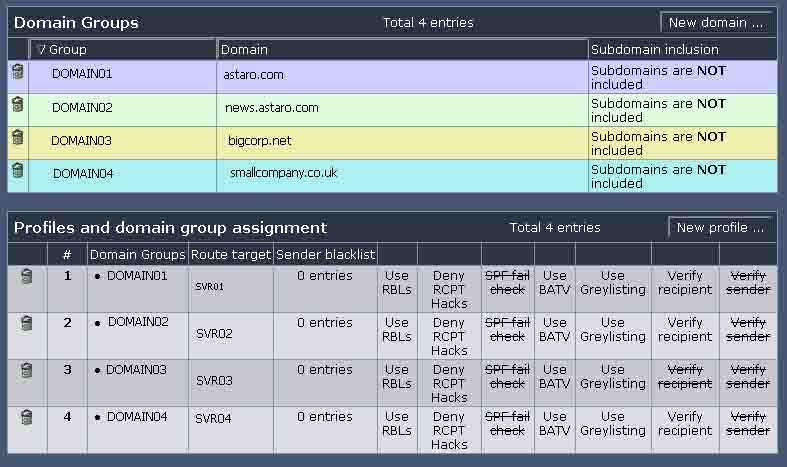
Task: Delete profile 2 with its trash icon
Action: click(26, 324)
